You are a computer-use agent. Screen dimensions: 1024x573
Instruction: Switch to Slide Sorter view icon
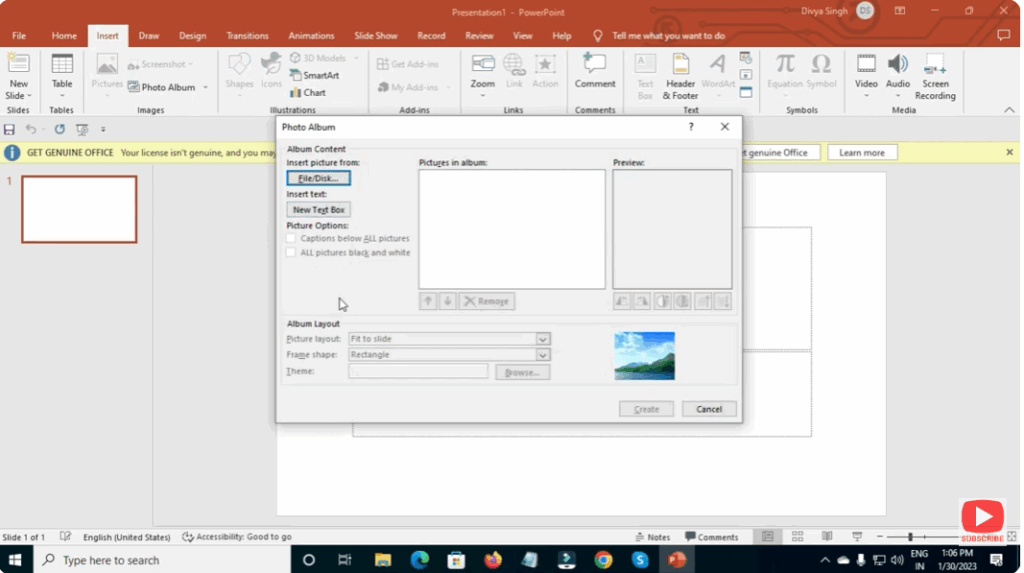[797, 536]
